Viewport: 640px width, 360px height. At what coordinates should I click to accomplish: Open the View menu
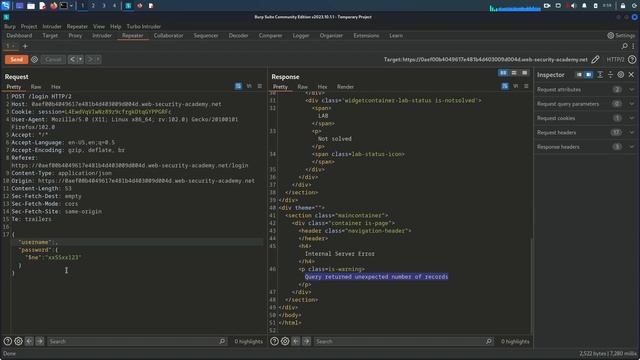(99, 26)
